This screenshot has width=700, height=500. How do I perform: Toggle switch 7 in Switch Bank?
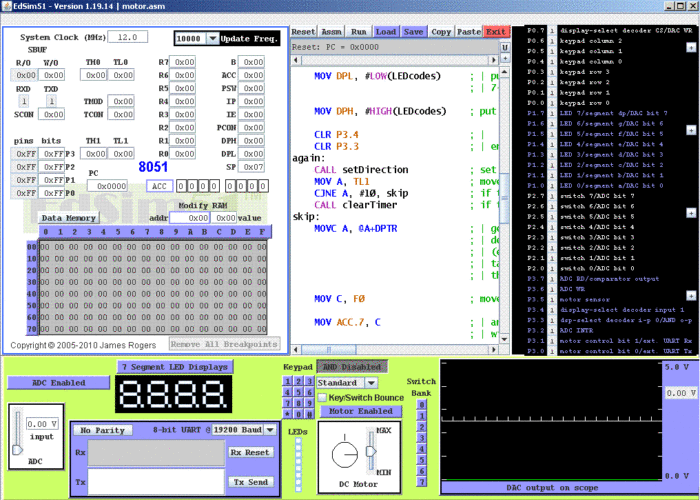pos(421,482)
